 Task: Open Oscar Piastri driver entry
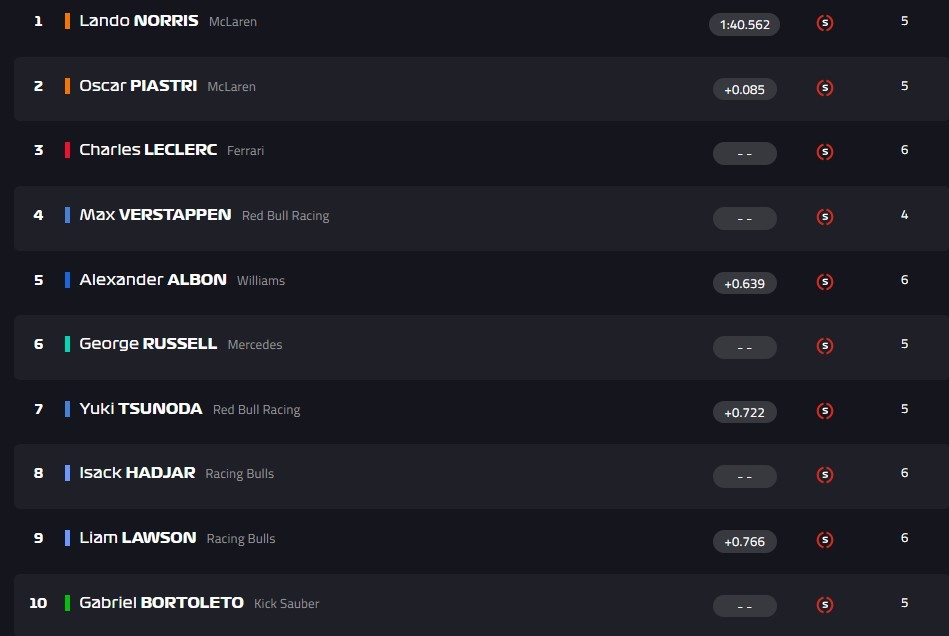tap(138, 86)
